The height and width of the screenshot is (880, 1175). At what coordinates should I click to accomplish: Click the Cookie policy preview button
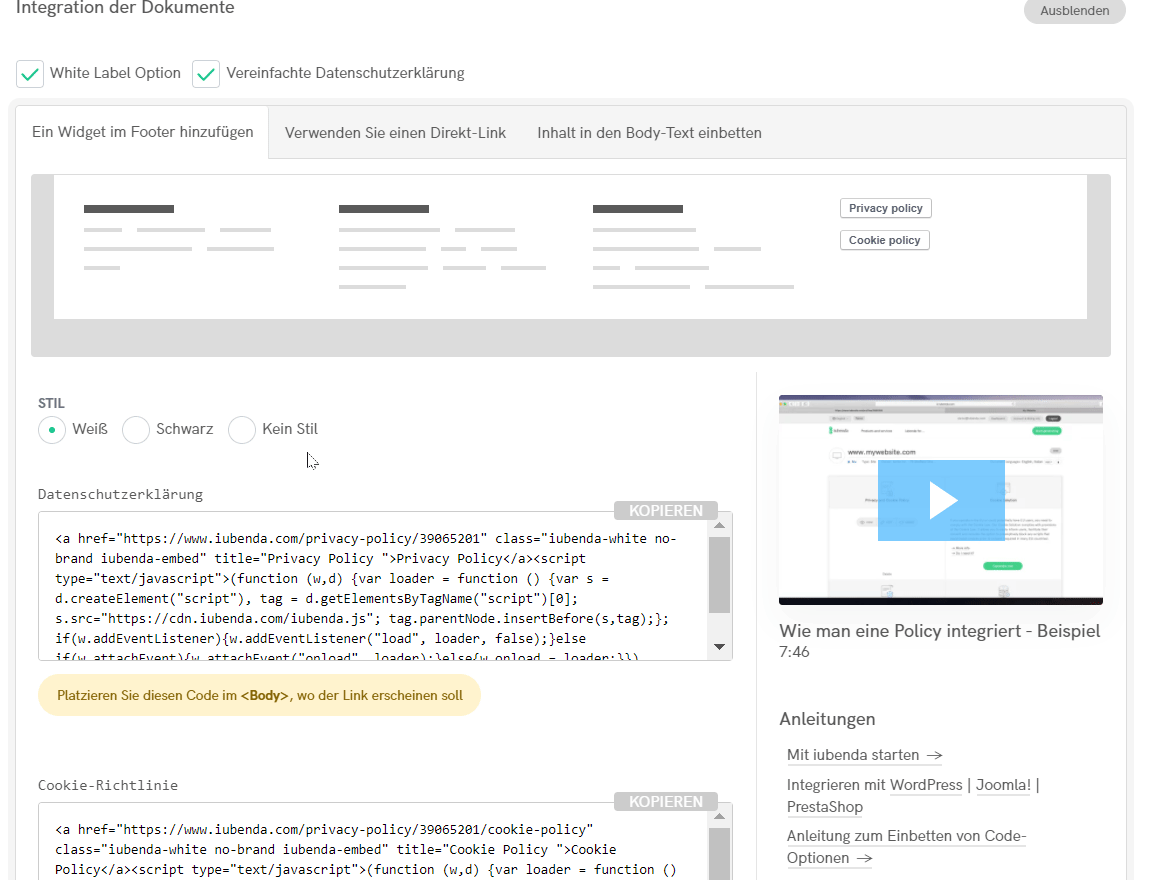(884, 240)
